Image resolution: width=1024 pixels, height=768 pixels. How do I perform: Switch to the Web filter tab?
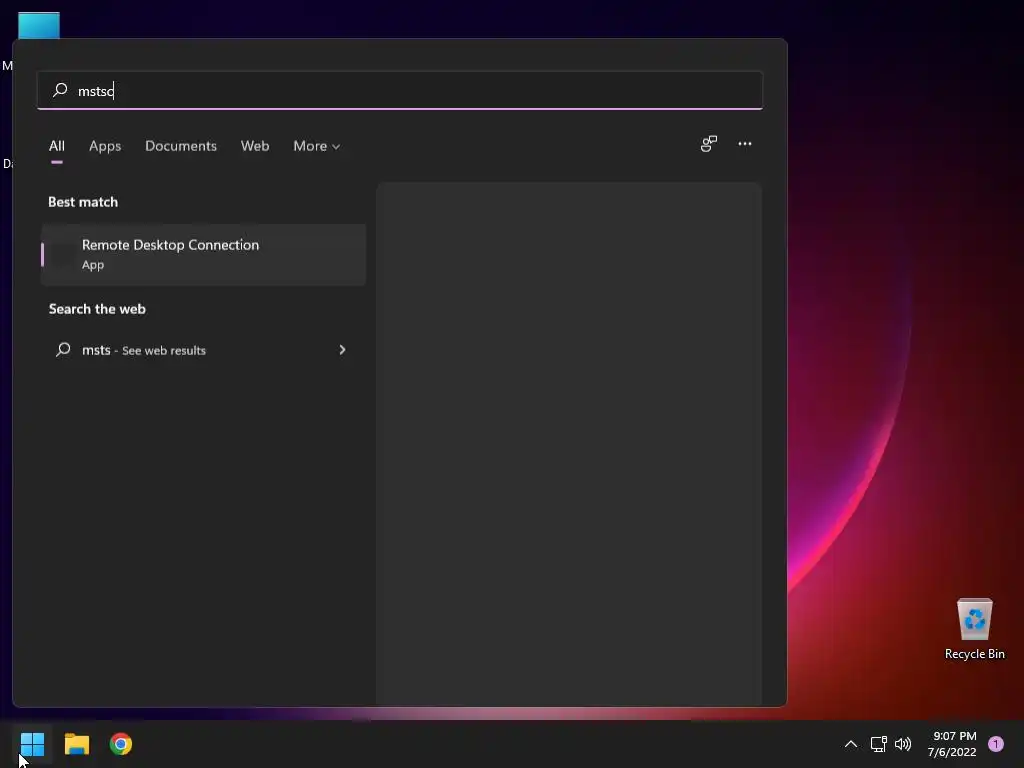pyautogui.click(x=255, y=146)
